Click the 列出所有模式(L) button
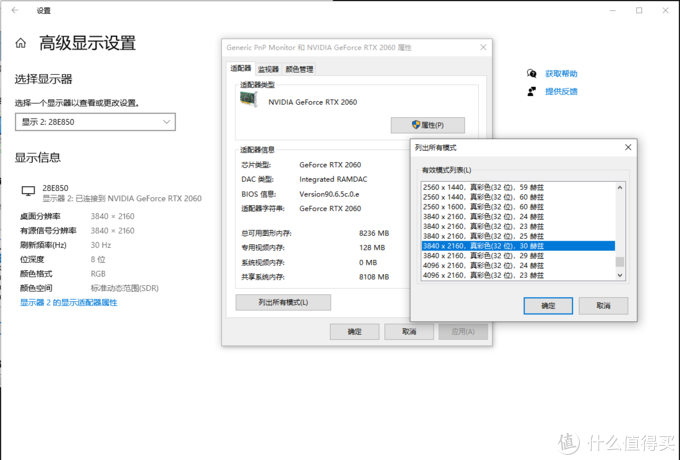This screenshot has height=460, width=680. tap(283, 302)
